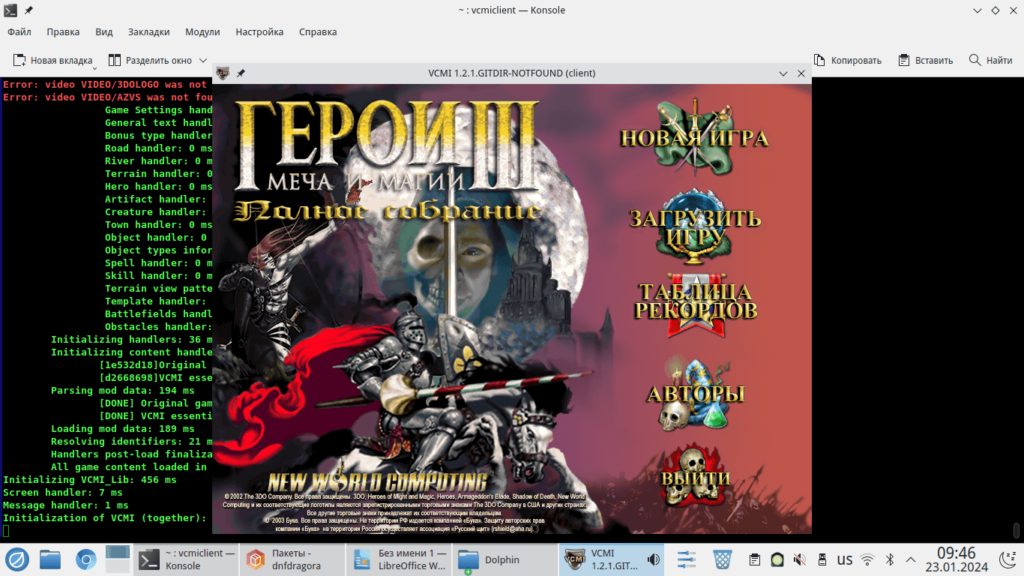Viewport: 1024px width, 576px height.
Task: Open the sliders settings icon in taskbar
Action: pos(686,560)
